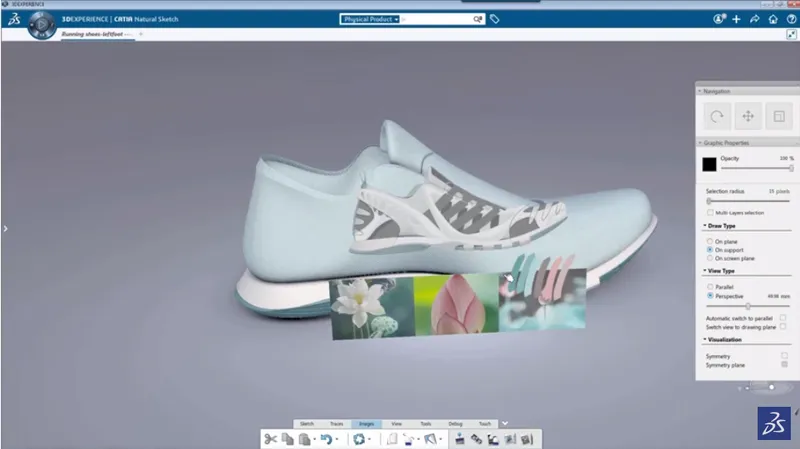
Task: Enable the Symmetry checkbox
Action: click(784, 356)
